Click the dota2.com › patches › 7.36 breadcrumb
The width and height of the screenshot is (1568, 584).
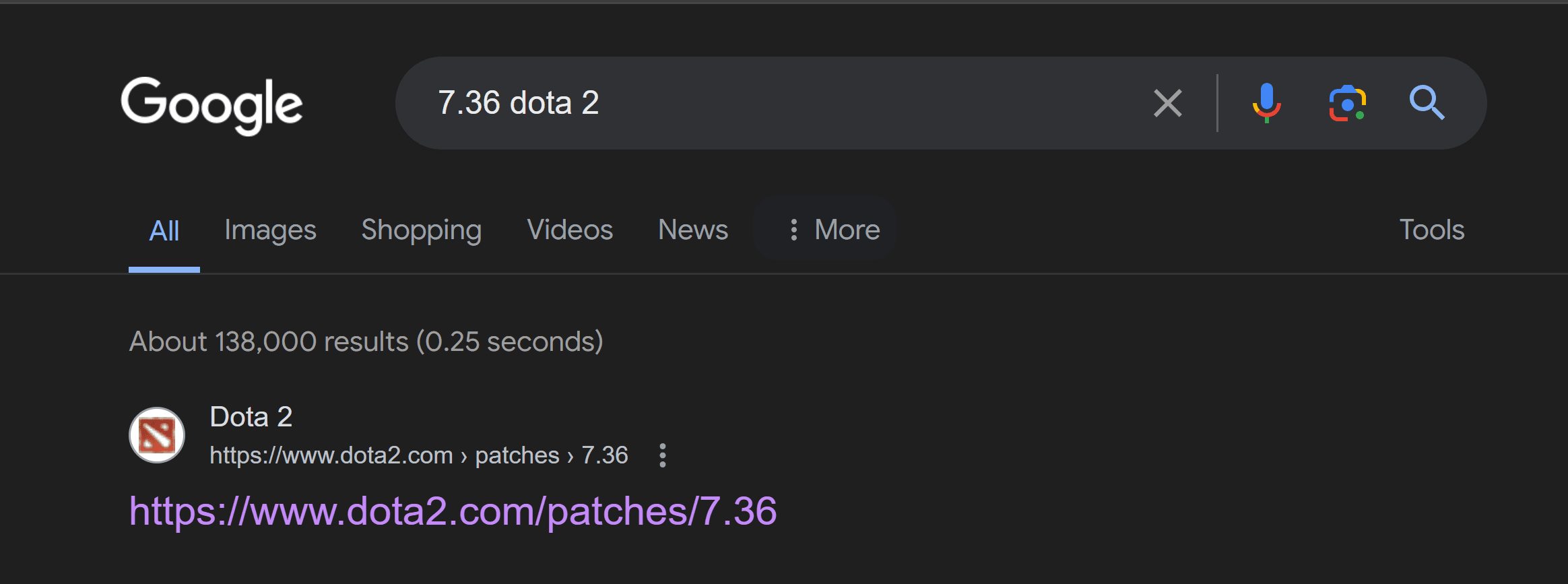(x=418, y=455)
